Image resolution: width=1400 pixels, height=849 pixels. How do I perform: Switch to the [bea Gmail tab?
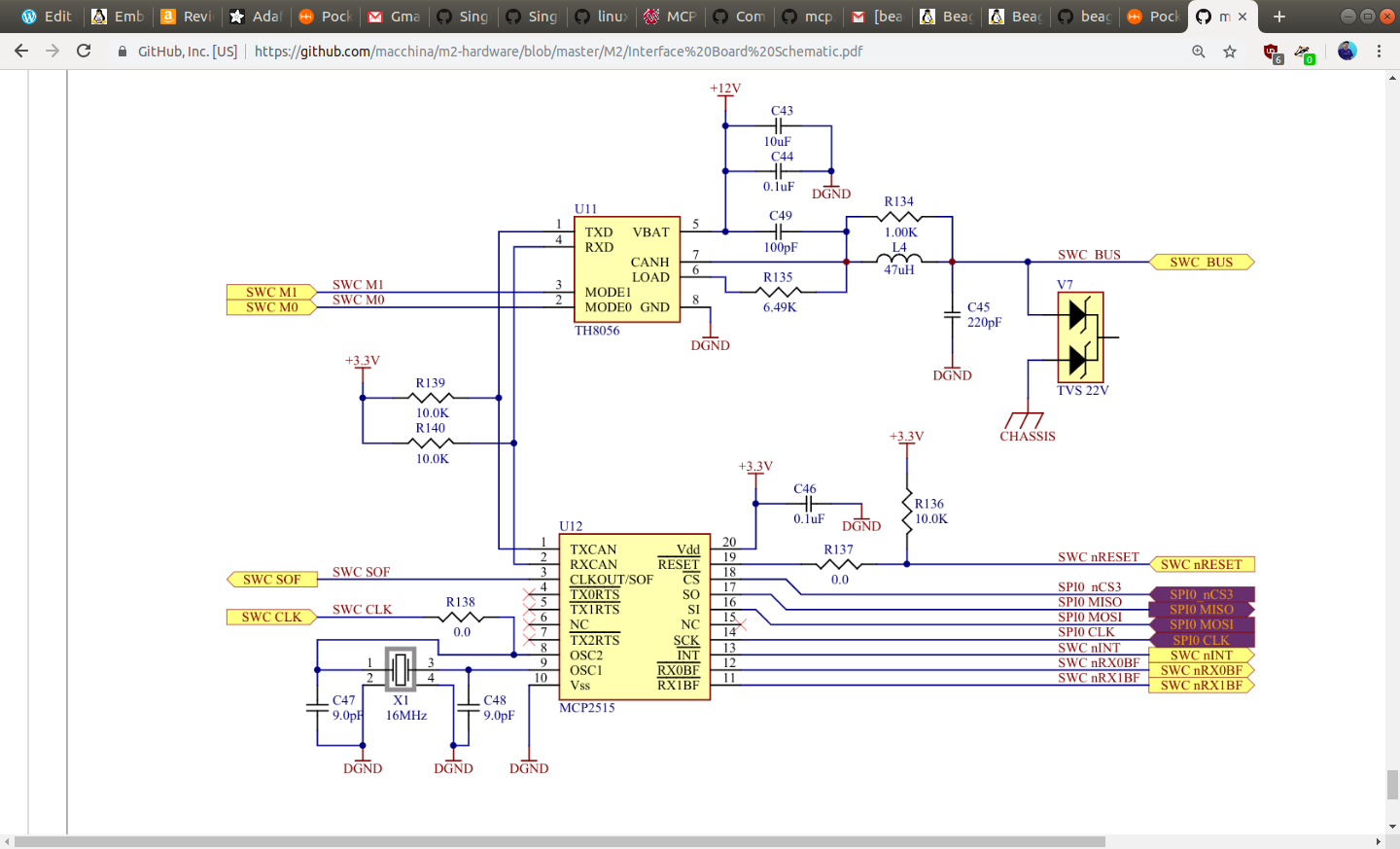877,17
